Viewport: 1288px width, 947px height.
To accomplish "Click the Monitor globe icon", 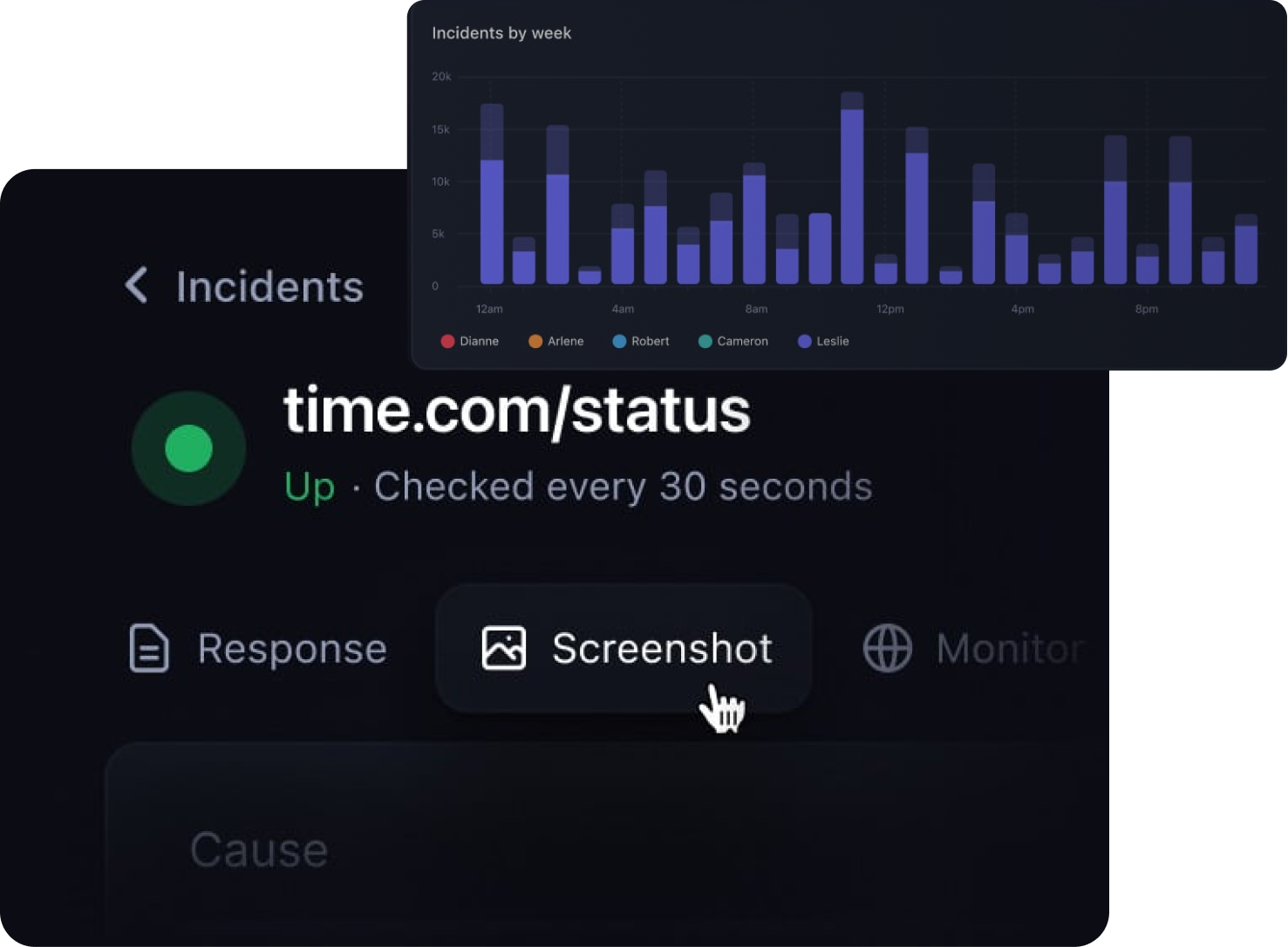I will coord(888,648).
